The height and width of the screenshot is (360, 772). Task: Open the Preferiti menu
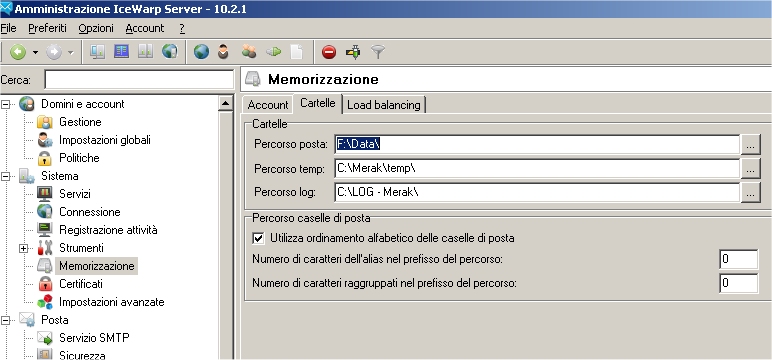[x=47, y=29]
